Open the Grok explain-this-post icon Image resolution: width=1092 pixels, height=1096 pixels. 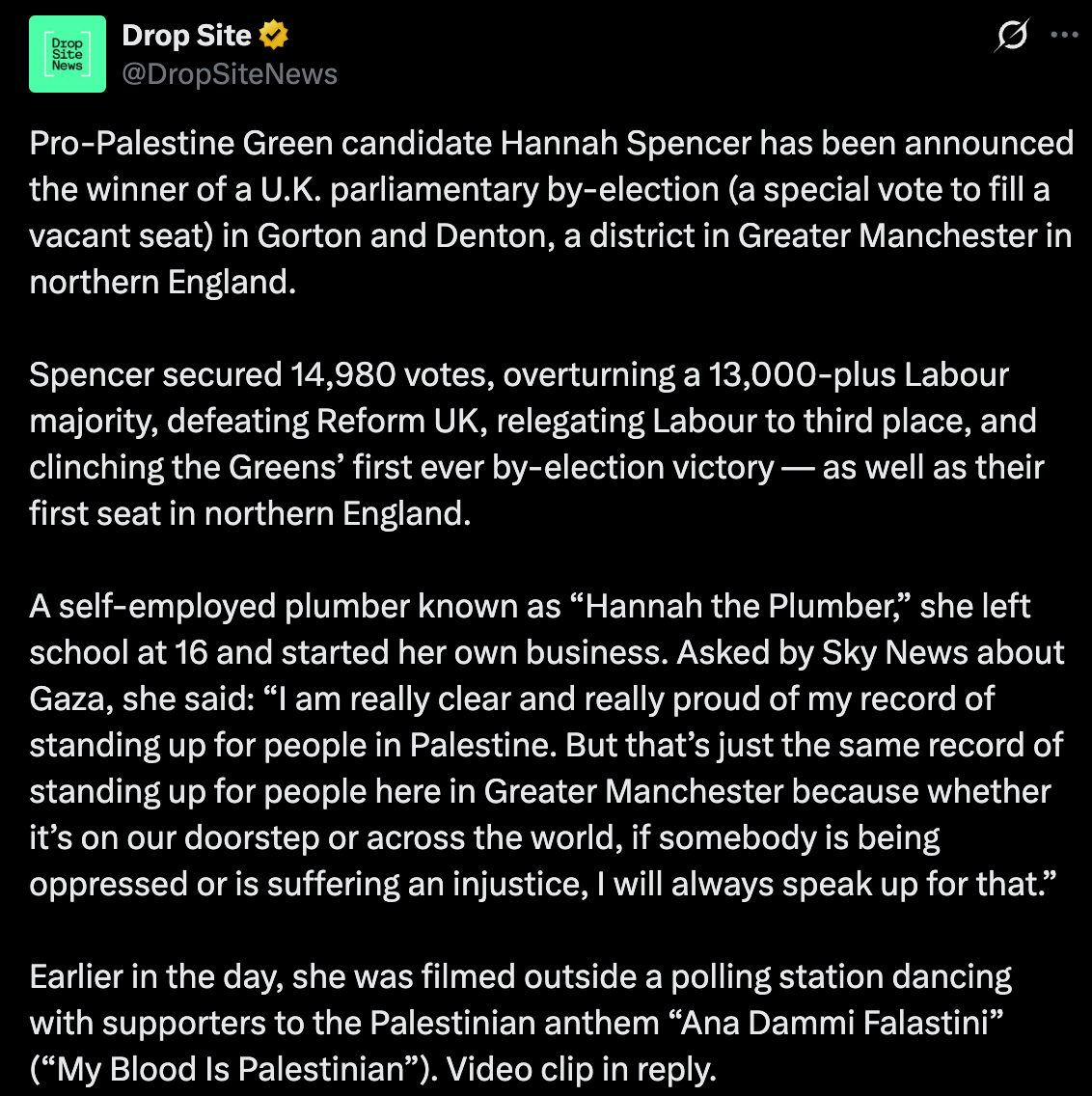coord(1012,37)
